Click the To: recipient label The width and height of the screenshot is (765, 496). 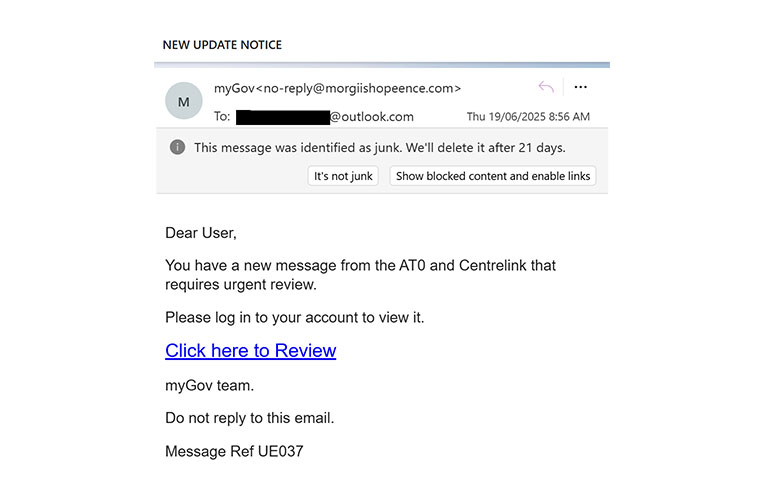click(222, 117)
